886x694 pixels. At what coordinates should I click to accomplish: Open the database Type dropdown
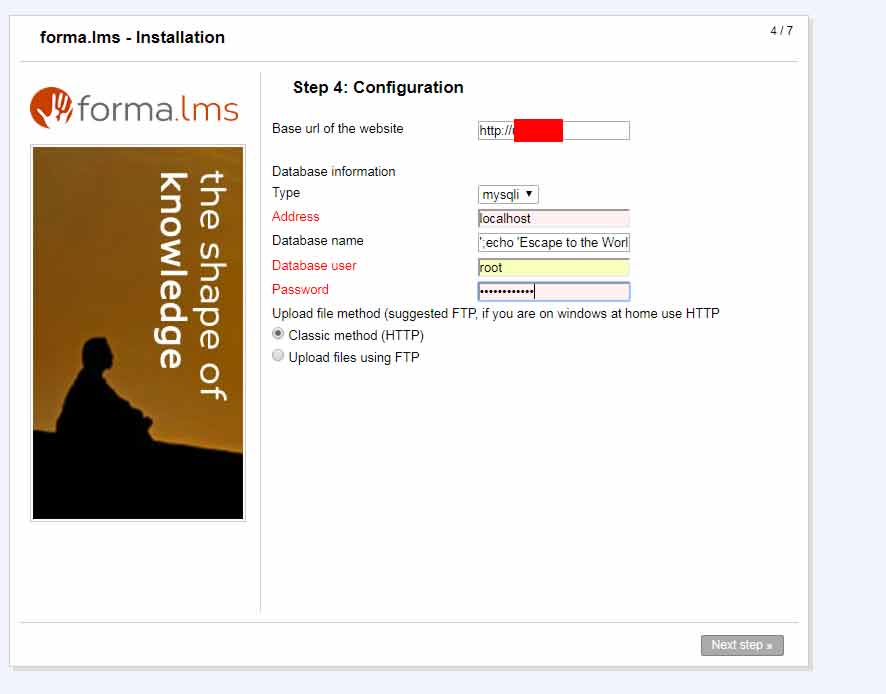point(508,195)
